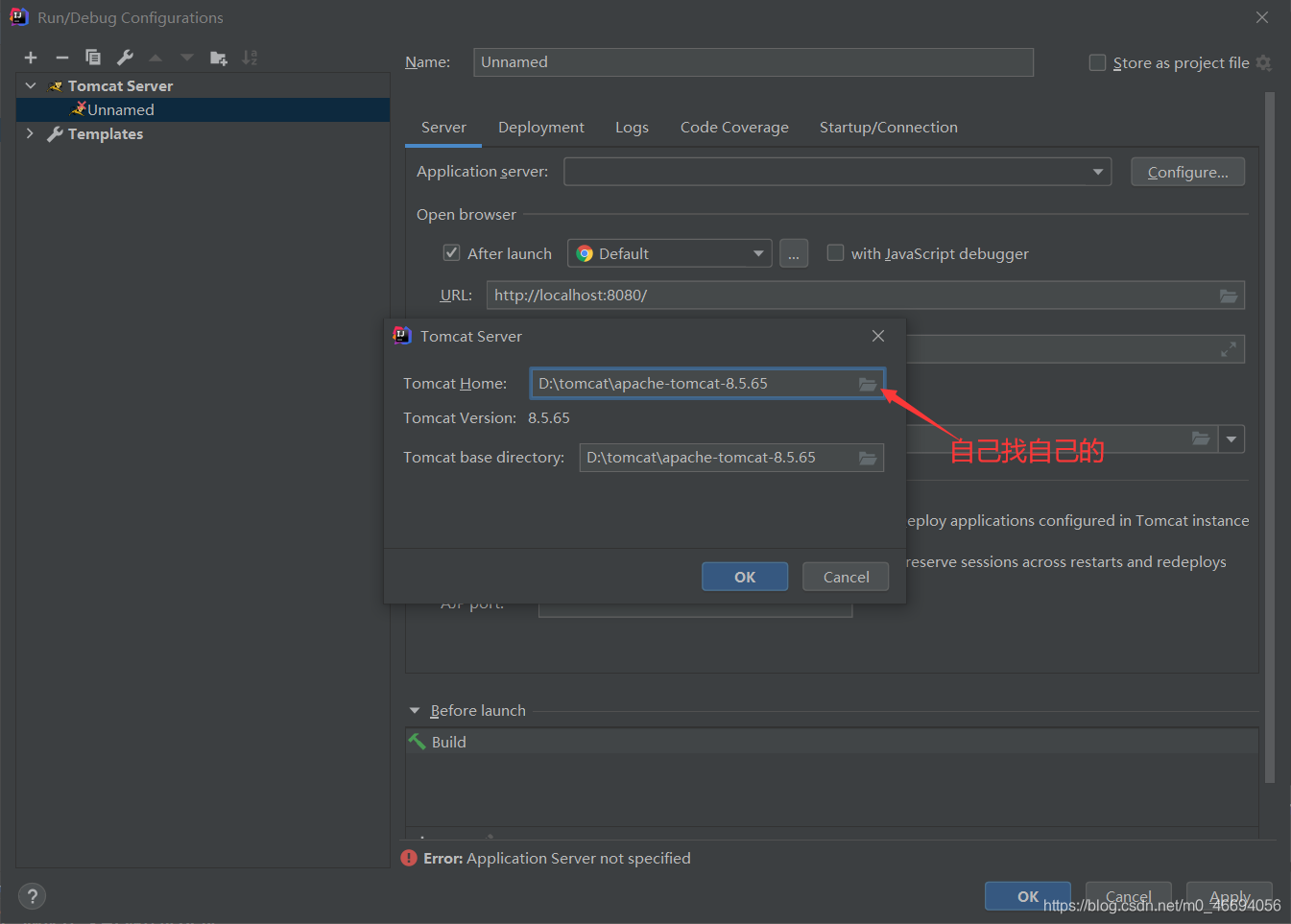Screen dimensions: 1291x924
Task: Collapse Before launch section
Action: point(415,710)
